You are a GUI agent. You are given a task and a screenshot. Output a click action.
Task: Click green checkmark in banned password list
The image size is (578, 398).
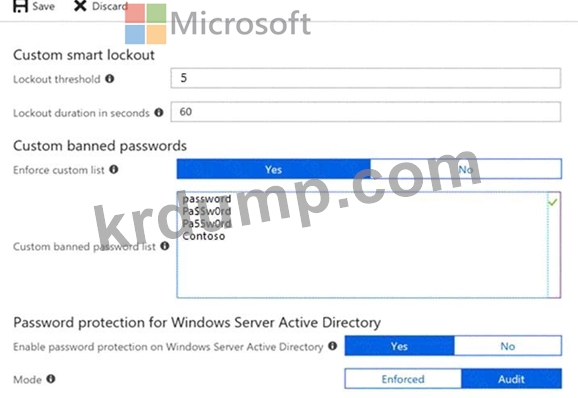click(553, 202)
